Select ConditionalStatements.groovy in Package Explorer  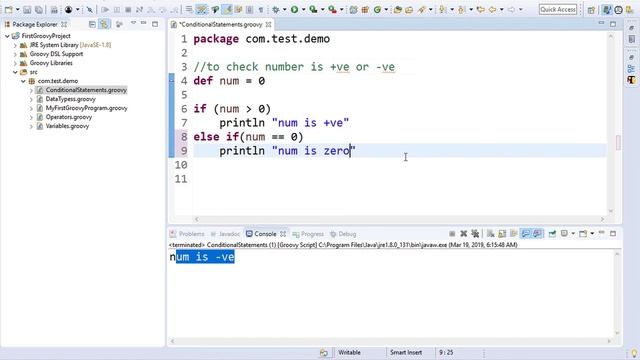tap(86, 90)
